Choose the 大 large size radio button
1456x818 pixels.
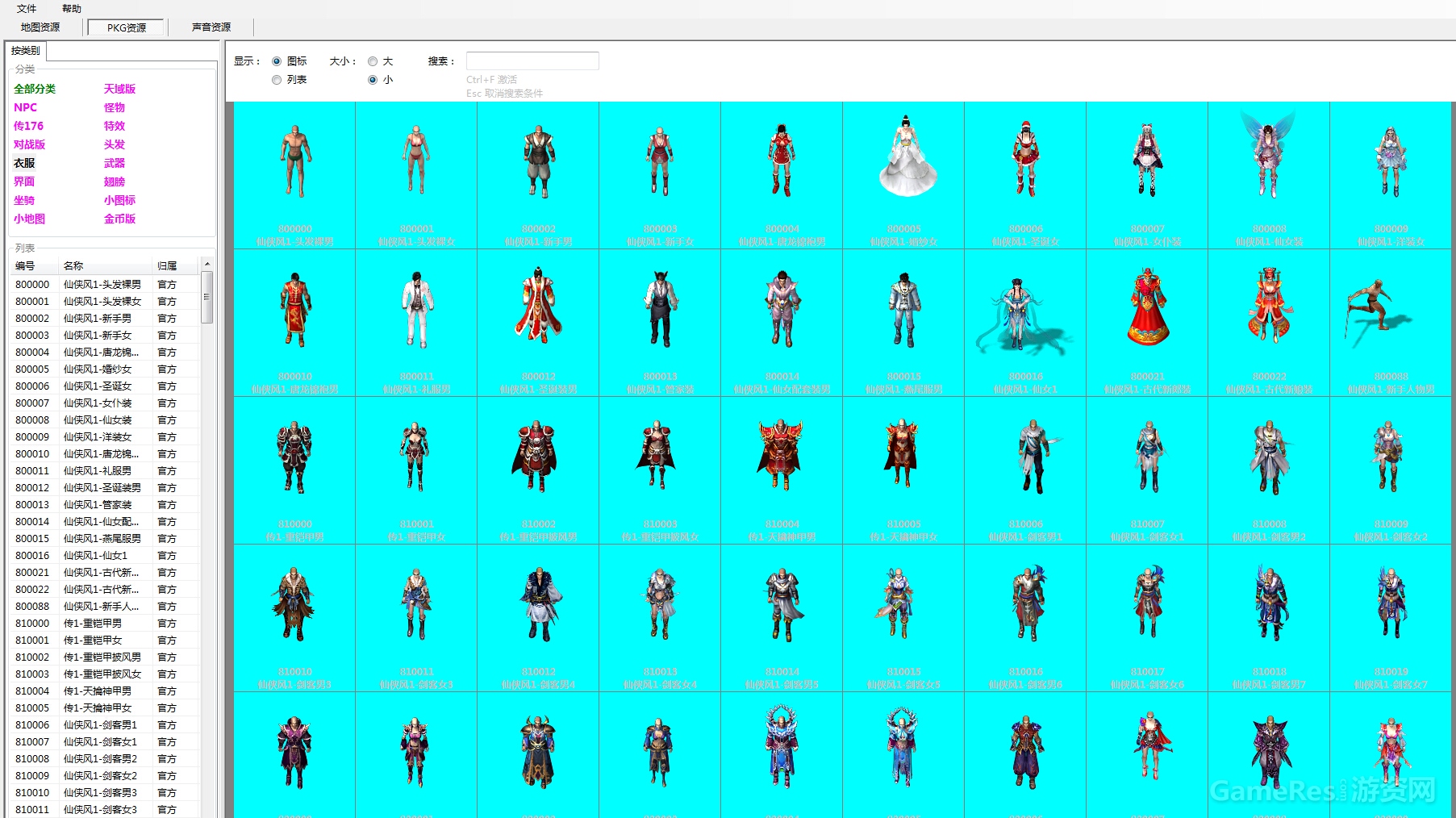click(373, 61)
